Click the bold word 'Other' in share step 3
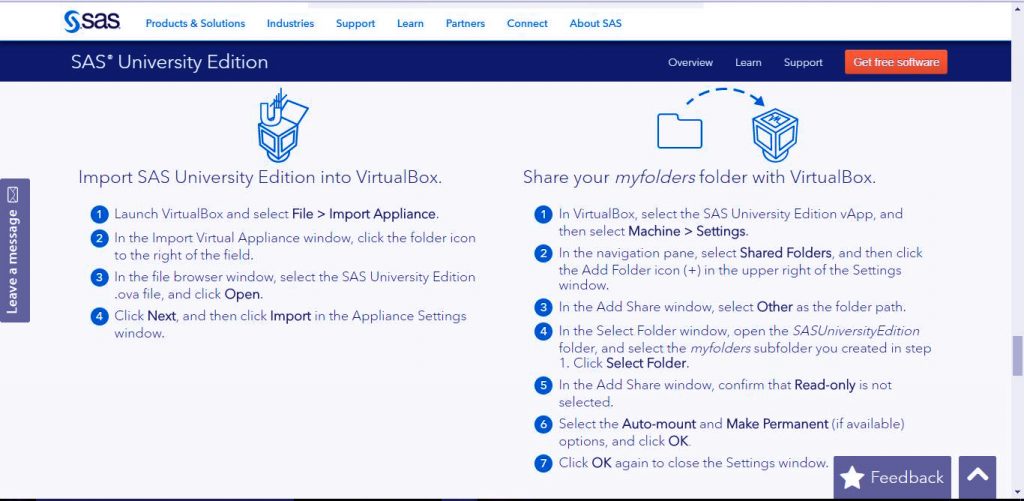The width and height of the screenshot is (1024, 501). coord(775,307)
